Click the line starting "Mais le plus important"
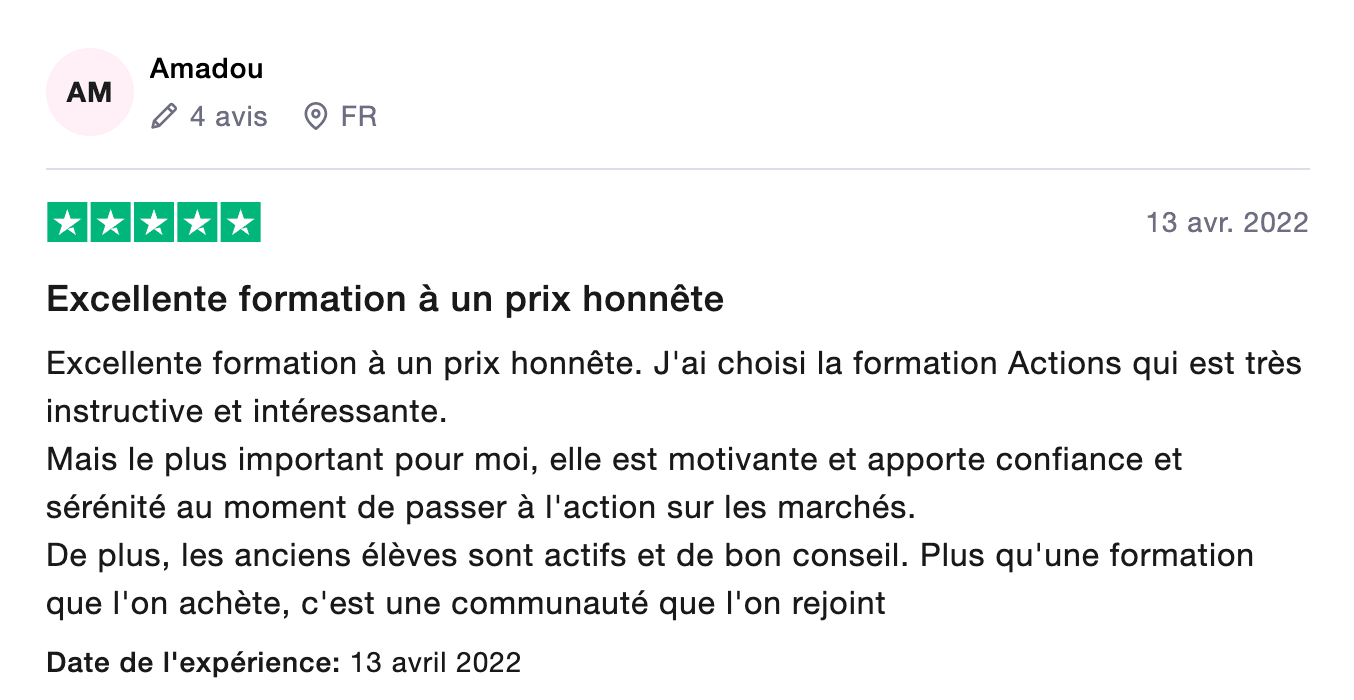Screen dimensions: 1354x700 [x=613, y=459]
